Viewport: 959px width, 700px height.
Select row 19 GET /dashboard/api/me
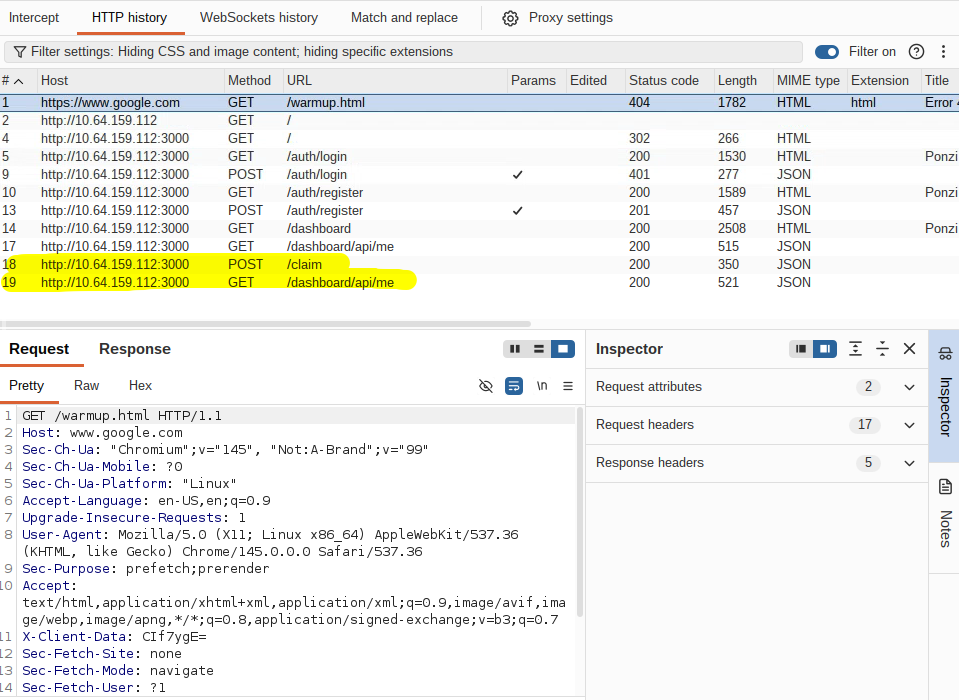pos(480,282)
